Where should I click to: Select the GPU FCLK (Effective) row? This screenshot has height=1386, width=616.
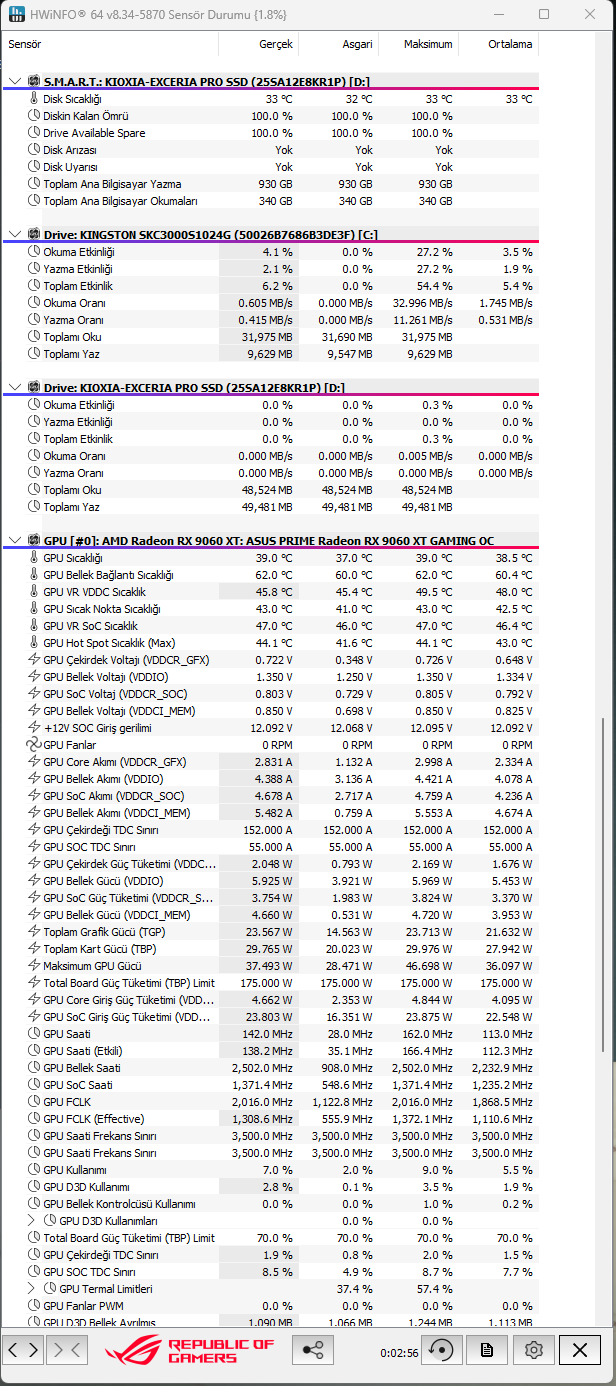[x=271, y=1119]
